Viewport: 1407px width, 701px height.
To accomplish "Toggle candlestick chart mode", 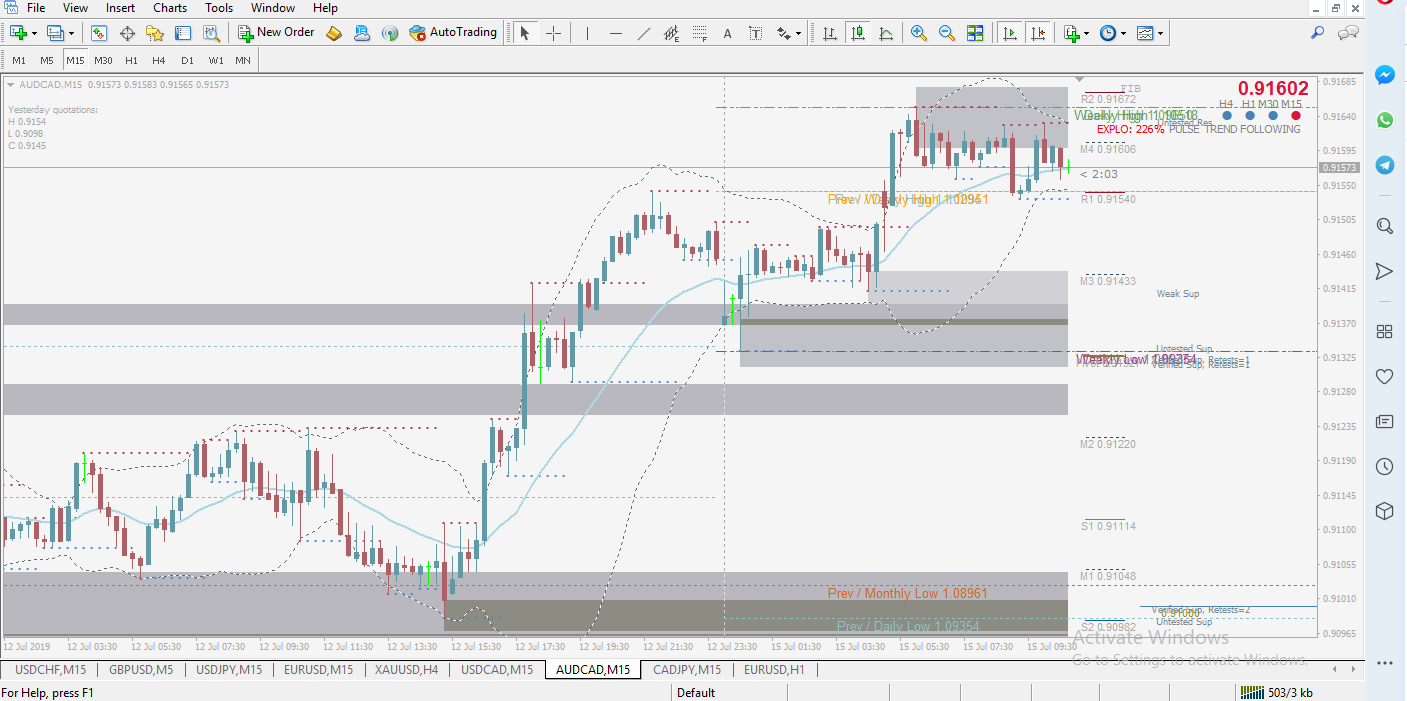I will 858,33.
